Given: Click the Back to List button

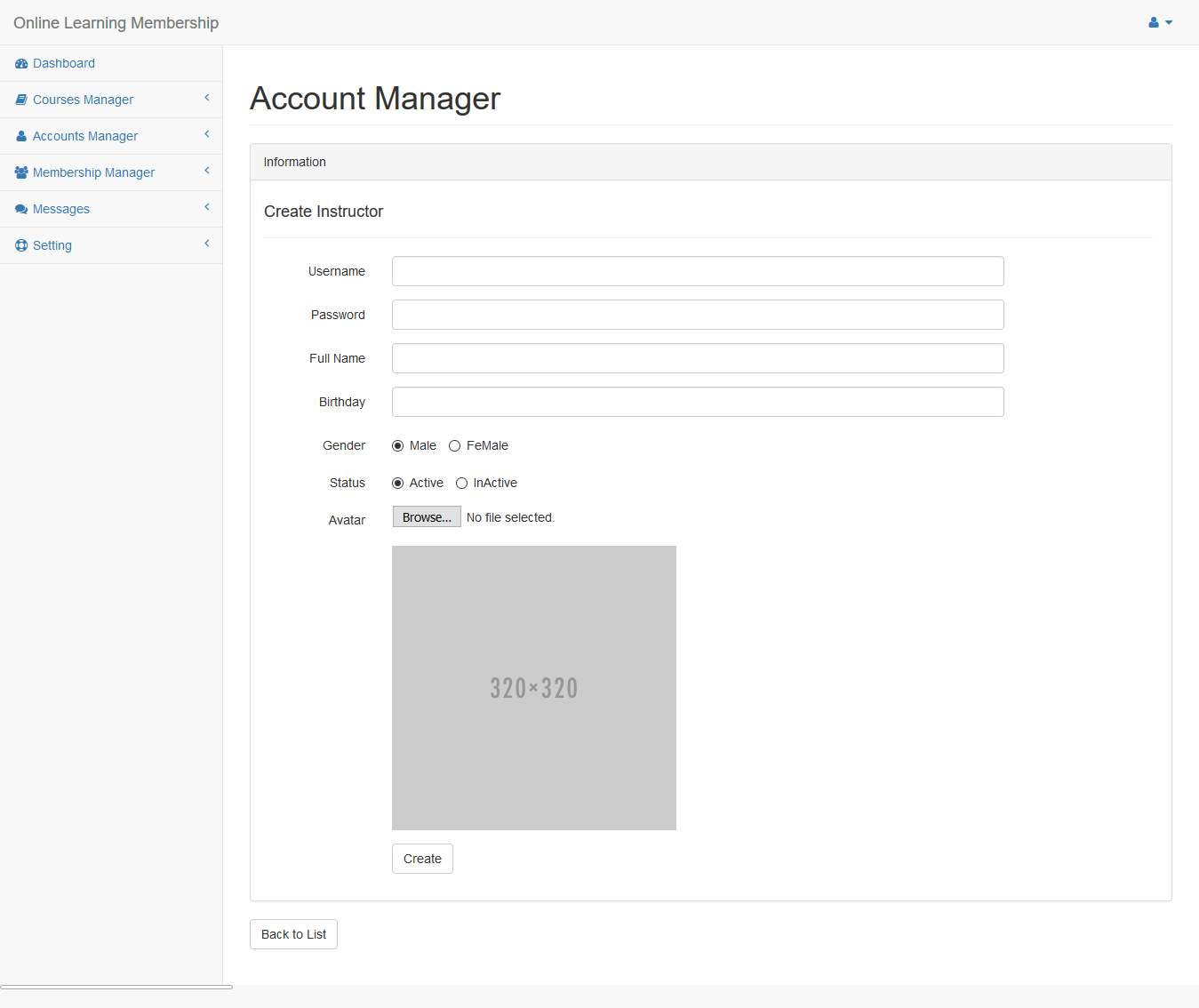Looking at the screenshot, I should (x=293, y=934).
